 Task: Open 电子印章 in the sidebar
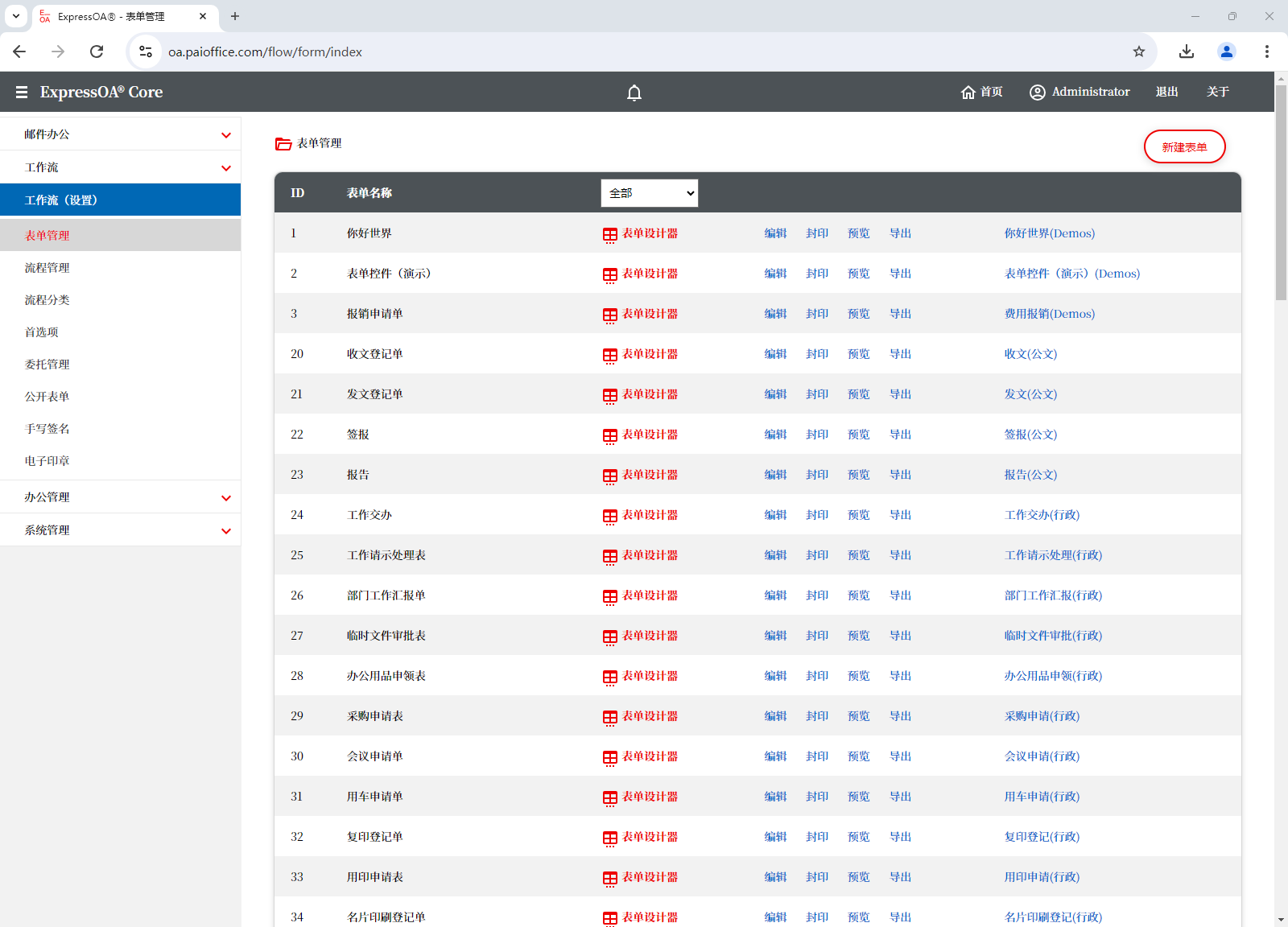coord(47,461)
